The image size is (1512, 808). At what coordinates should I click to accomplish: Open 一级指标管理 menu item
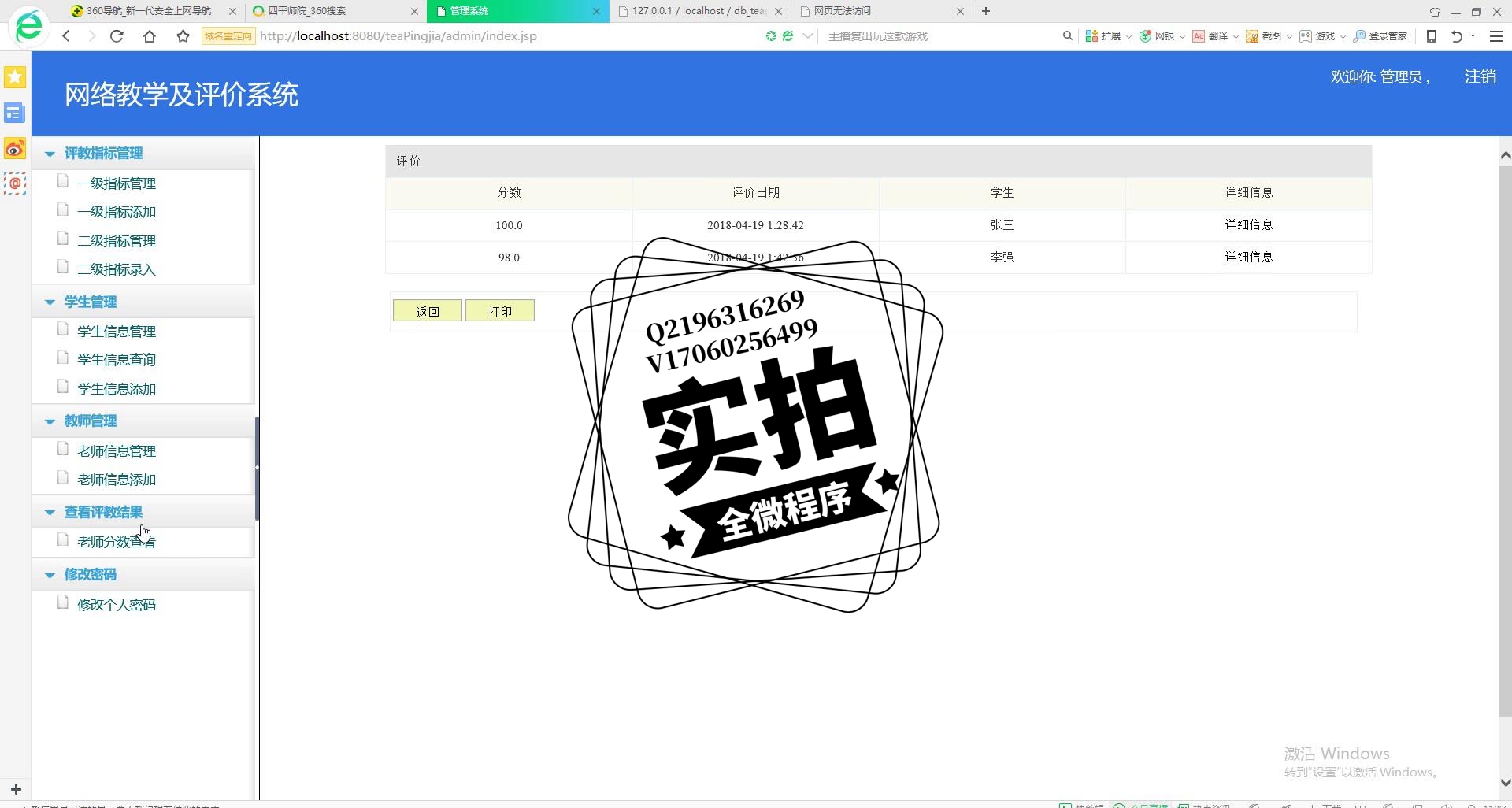(117, 183)
